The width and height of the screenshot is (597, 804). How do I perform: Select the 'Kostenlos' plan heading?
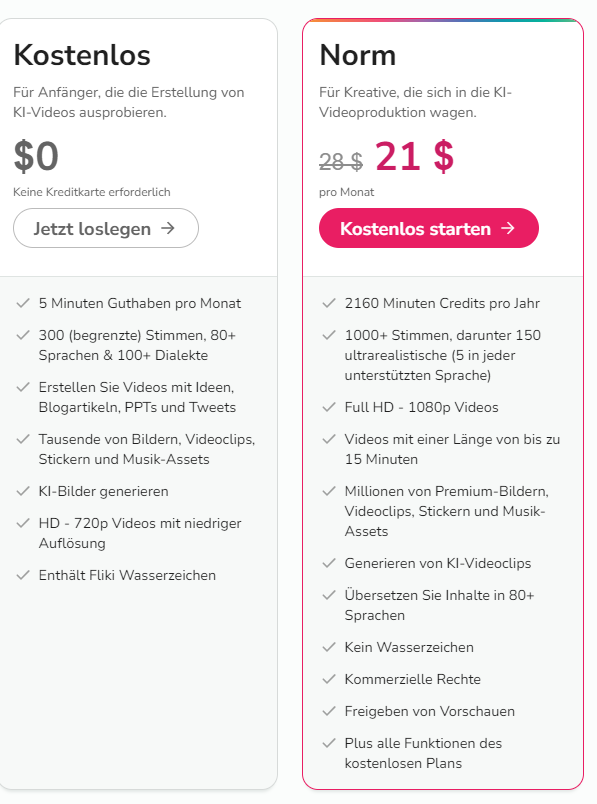click(x=81, y=56)
